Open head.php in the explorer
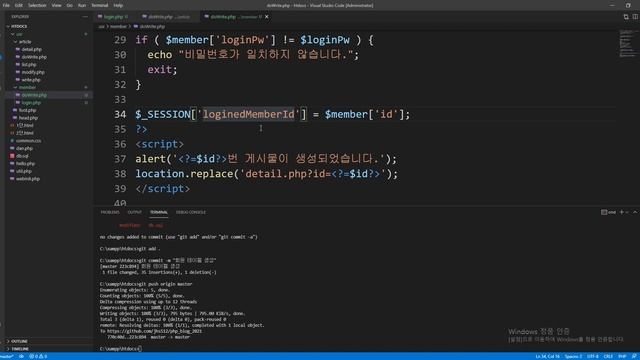Image resolution: width=640 pixels, height=360 pixels. (28, 118)
